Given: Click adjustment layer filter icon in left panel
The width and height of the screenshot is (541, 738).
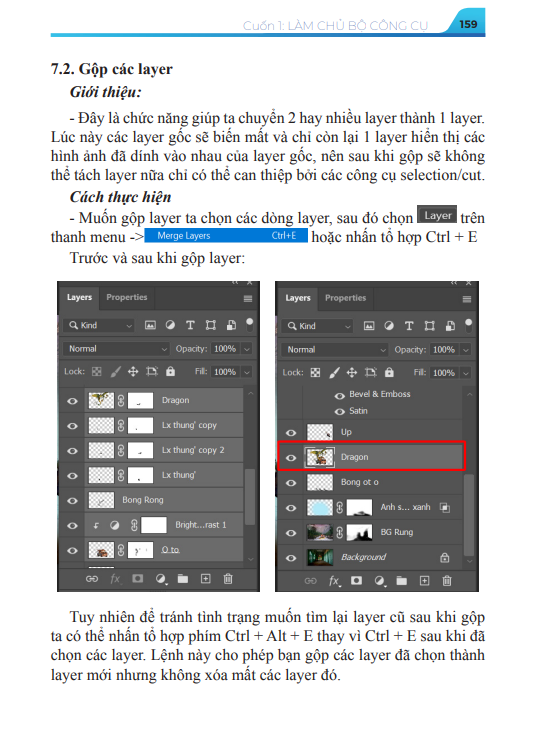Looking at the screenshot, I should pyautogui.click(x=170, y=325).
